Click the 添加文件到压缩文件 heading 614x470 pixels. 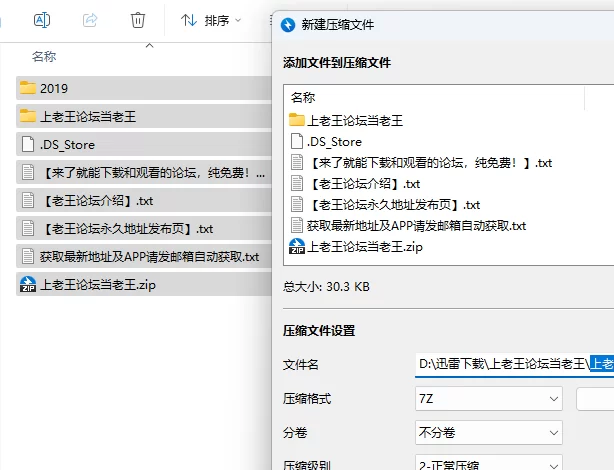(x=337, y=63)
